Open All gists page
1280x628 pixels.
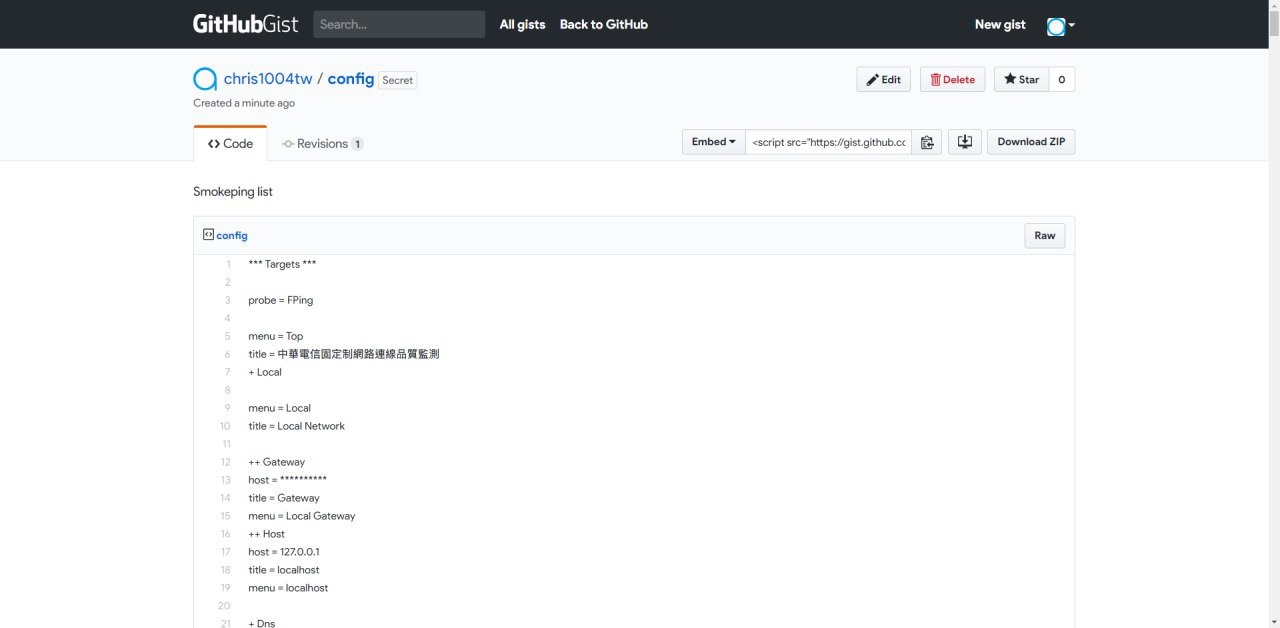tap(522, 24)
